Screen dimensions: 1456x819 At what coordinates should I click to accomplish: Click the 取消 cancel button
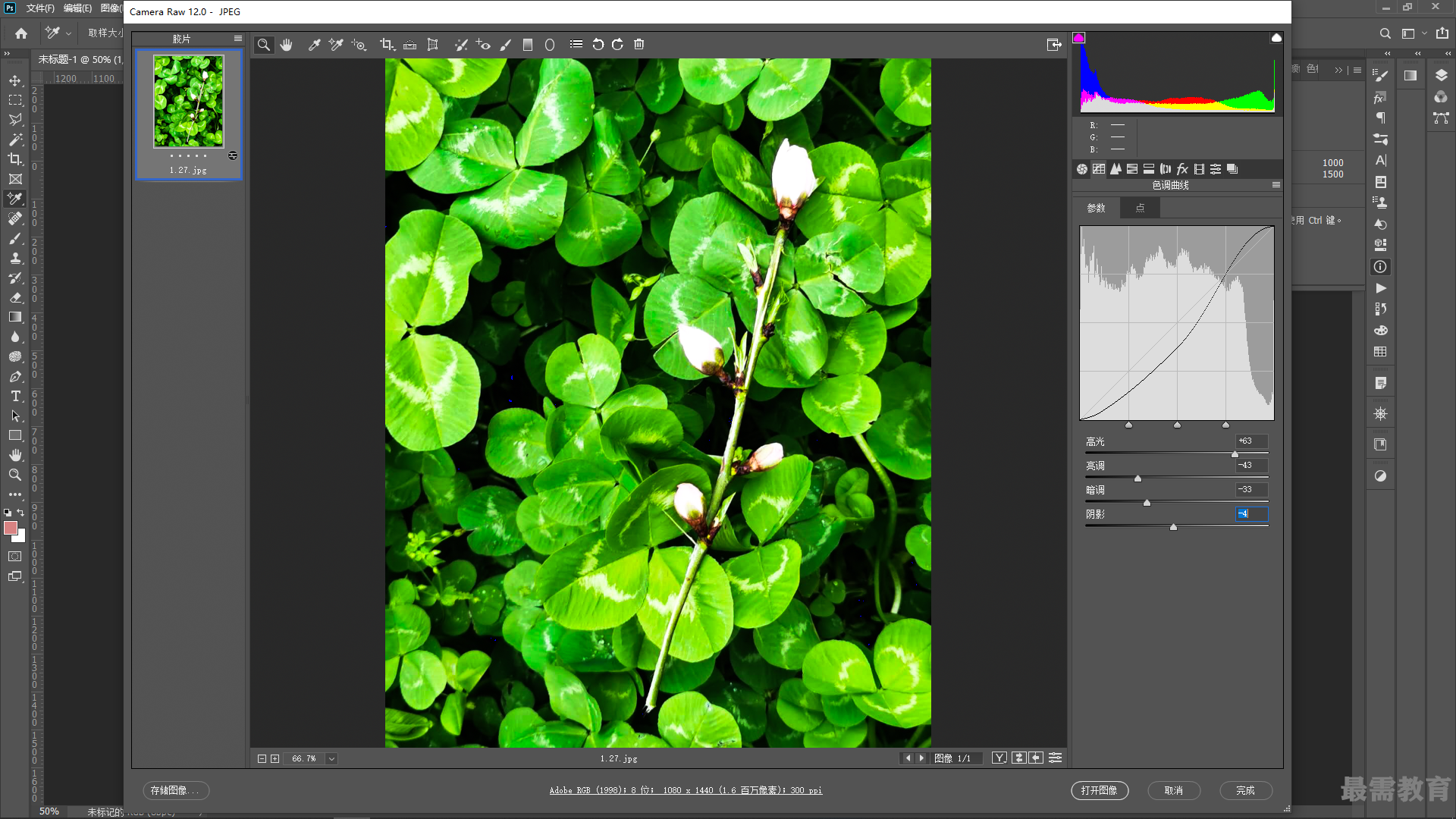[1174, 790]
